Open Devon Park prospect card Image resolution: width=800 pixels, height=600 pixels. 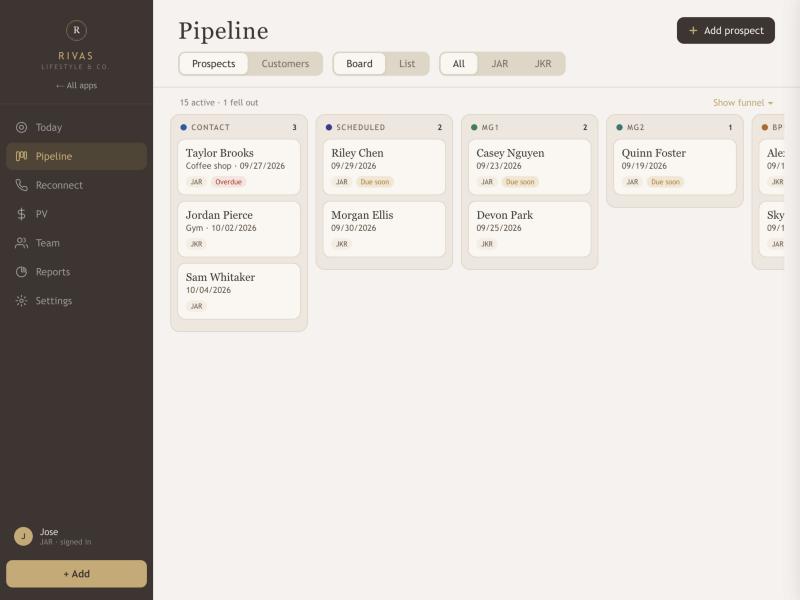point(530,229)
